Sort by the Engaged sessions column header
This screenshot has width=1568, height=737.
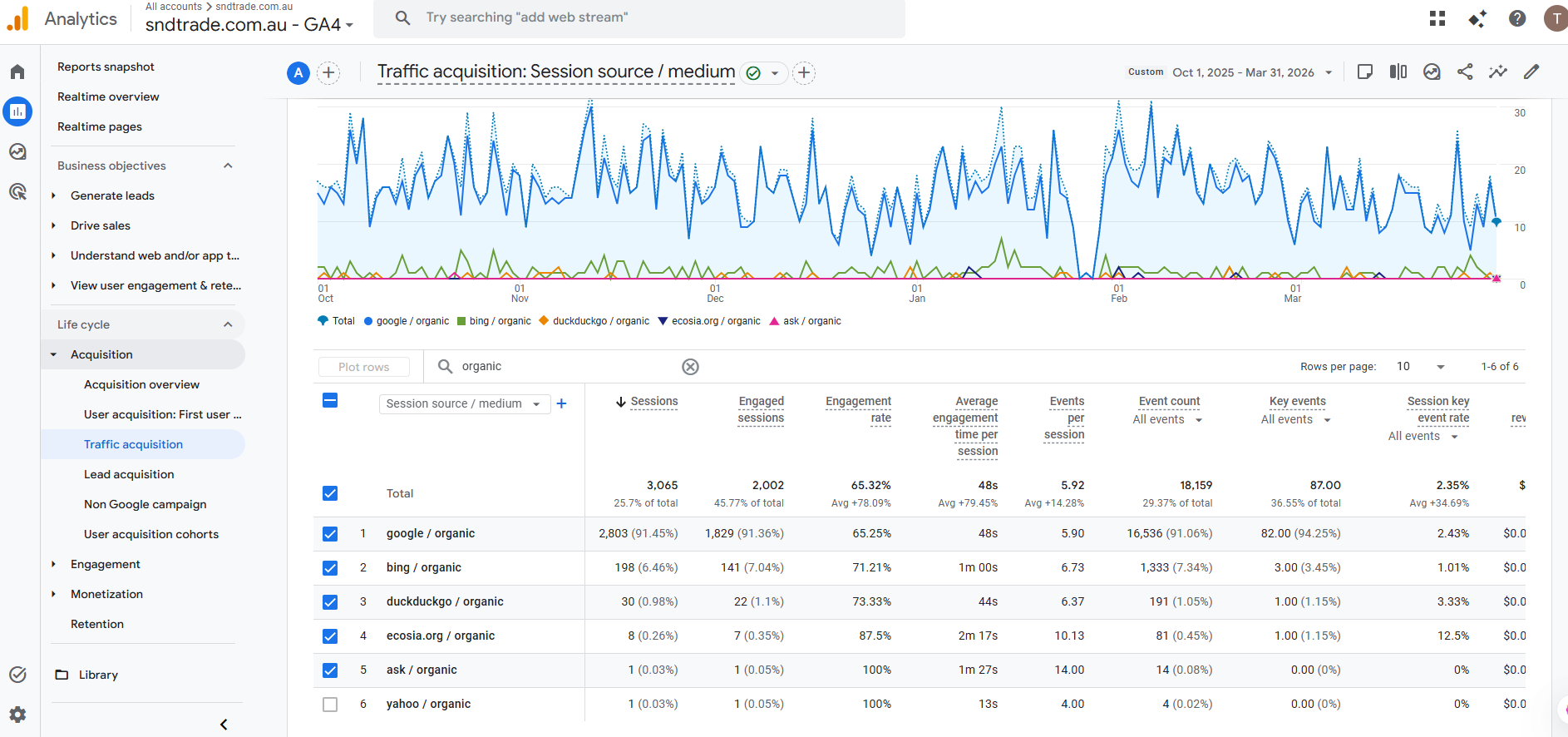coord(761,409)
